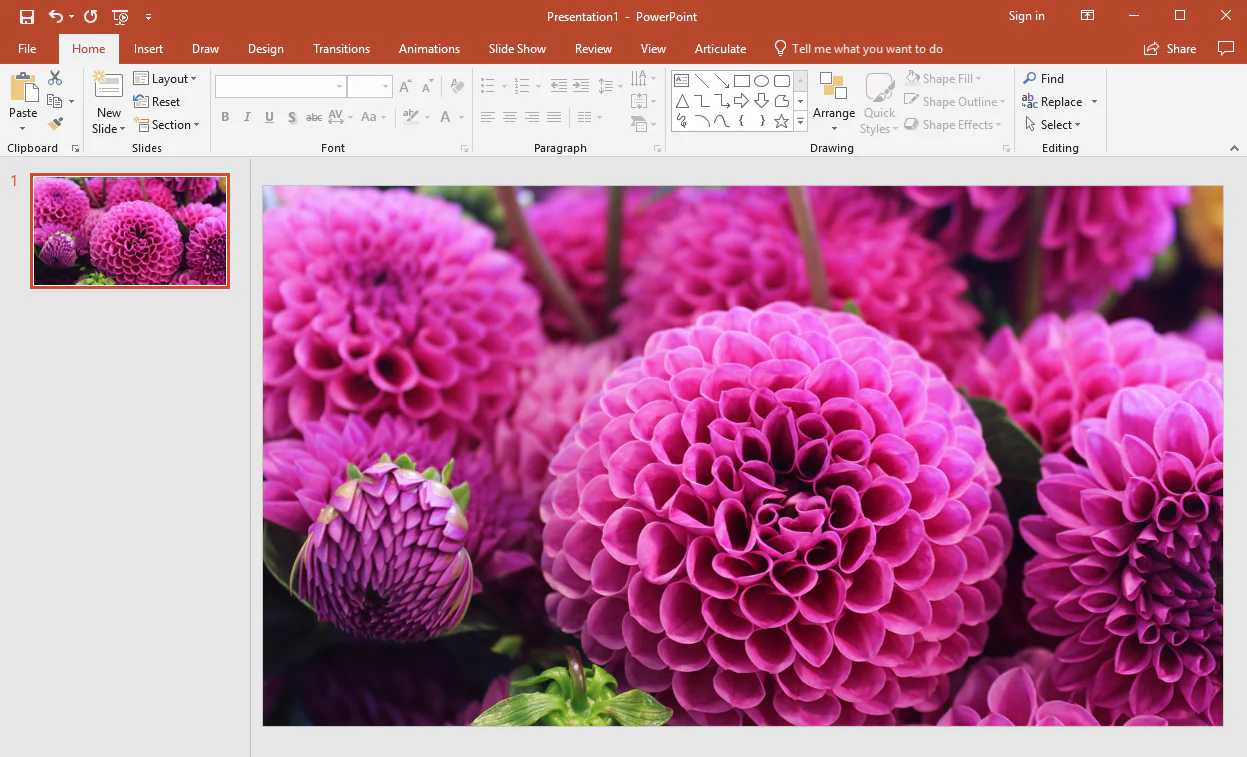Click the Share button
Viewport: 1247px width, 757px height.
1170,48
